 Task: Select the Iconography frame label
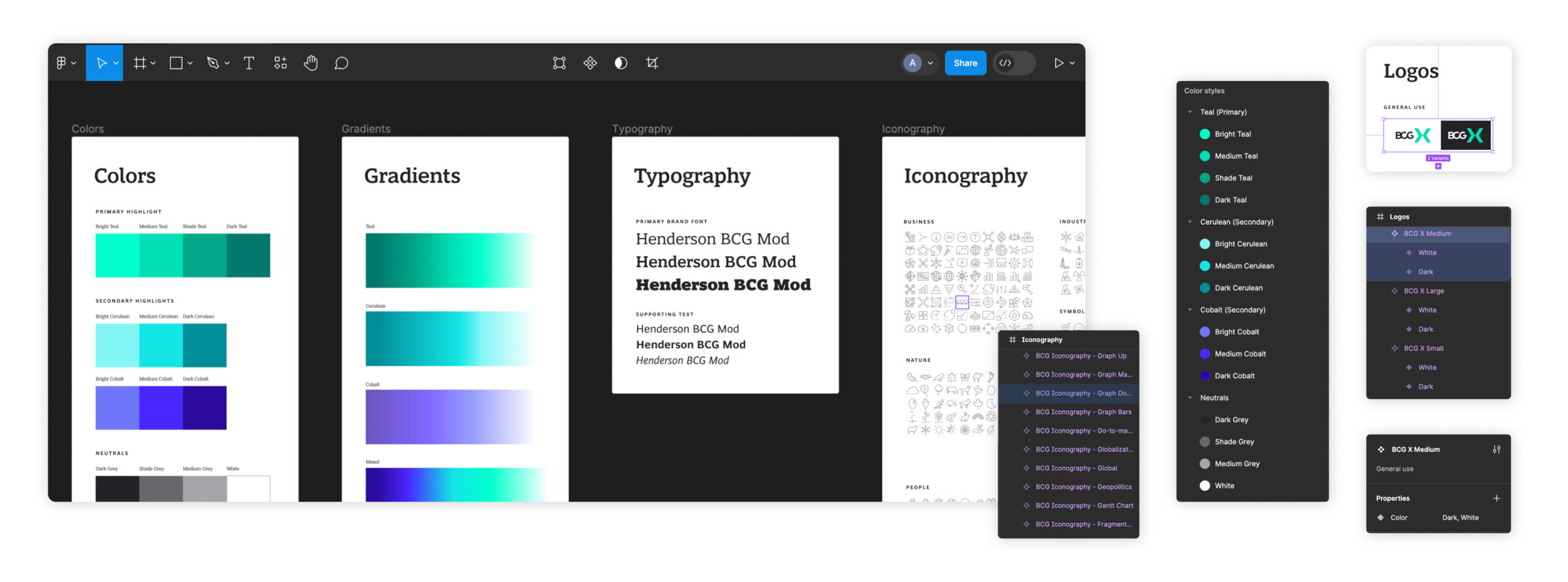pos(913,129)
